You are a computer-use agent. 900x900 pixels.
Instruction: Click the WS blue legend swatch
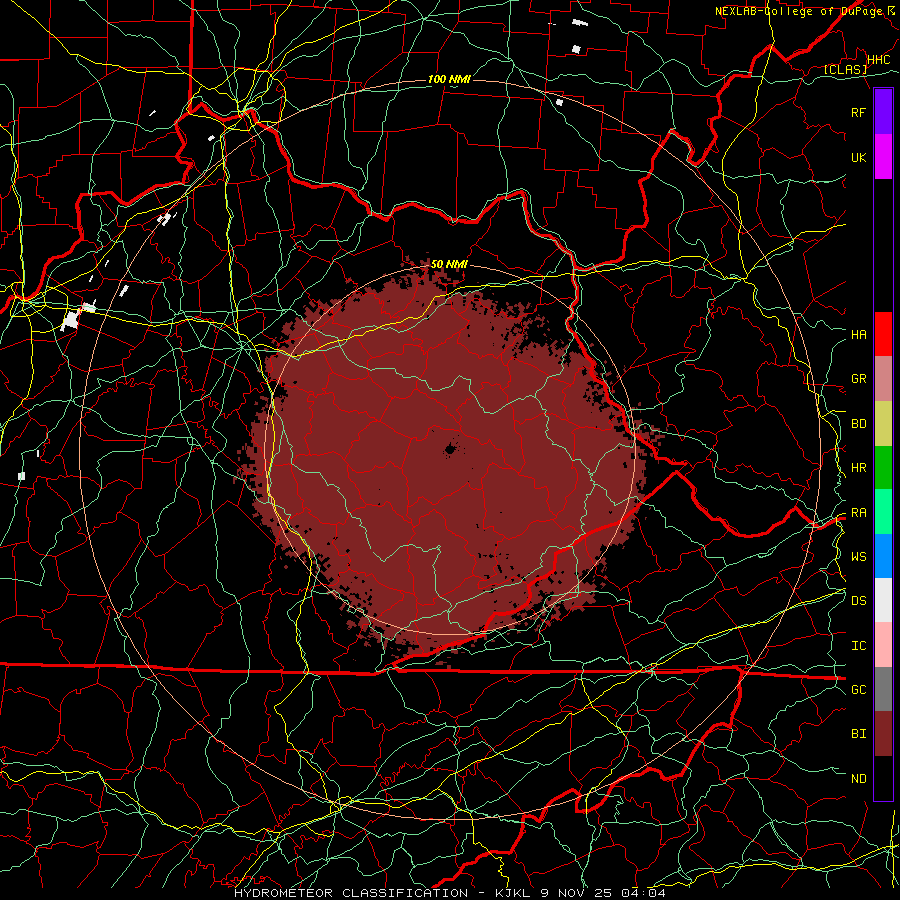(x=883, y=556)
